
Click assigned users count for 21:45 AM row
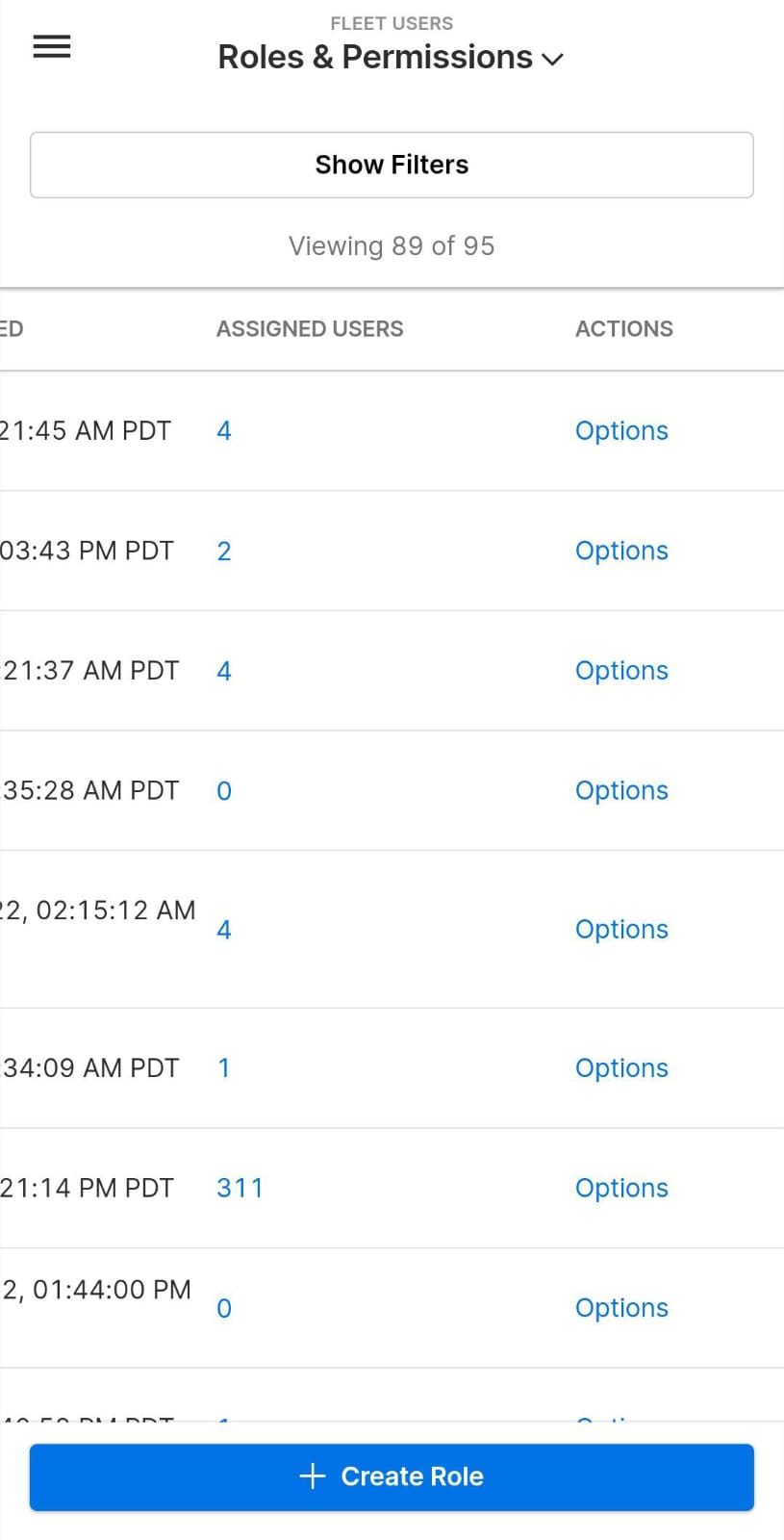(x=224, y=430)
